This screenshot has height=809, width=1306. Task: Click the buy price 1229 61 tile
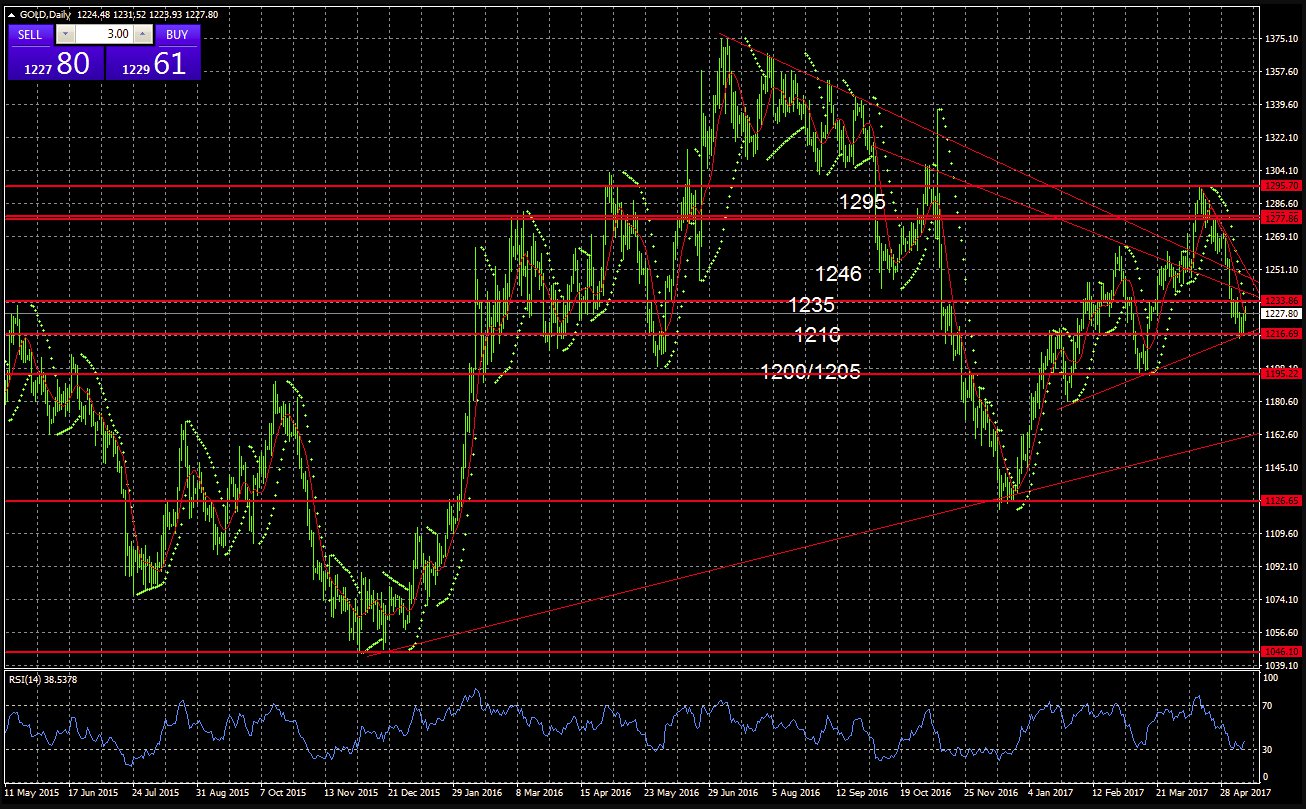click(152, 64)
